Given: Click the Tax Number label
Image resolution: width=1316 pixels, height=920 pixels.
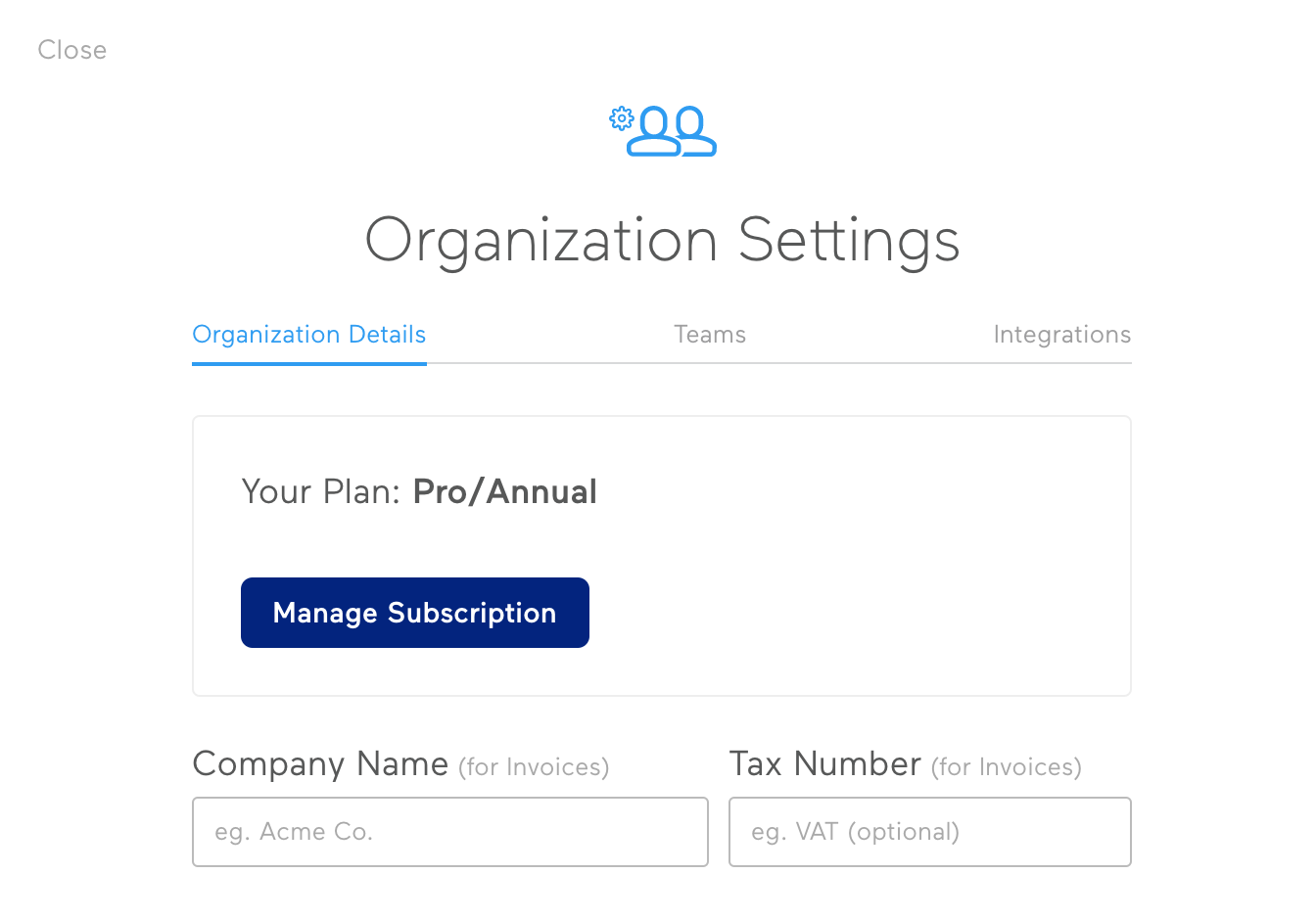Looking at the screenshot, I should coord(825,763).
